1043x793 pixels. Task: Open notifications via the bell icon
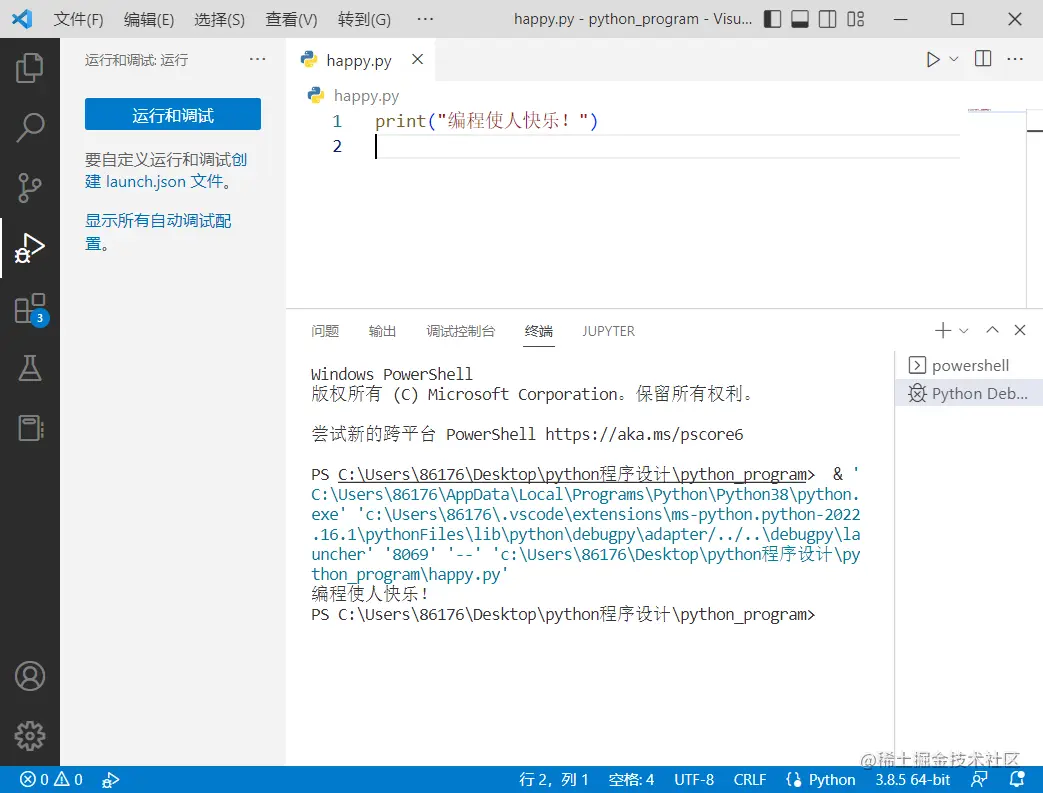pyautogui.click(x=1017, y=779)
